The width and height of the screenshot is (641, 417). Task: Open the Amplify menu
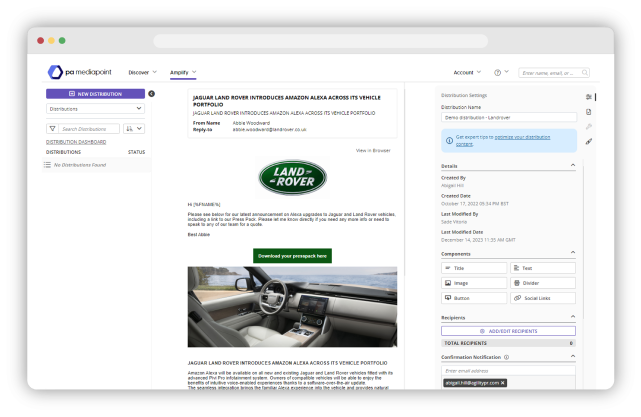(x=182, y=72)
